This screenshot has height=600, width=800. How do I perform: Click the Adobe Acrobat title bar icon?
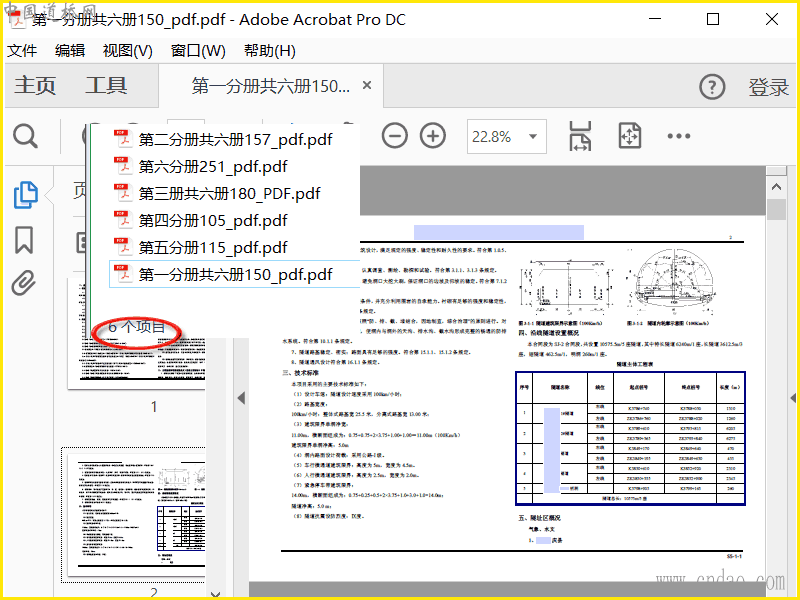point(19,19)
